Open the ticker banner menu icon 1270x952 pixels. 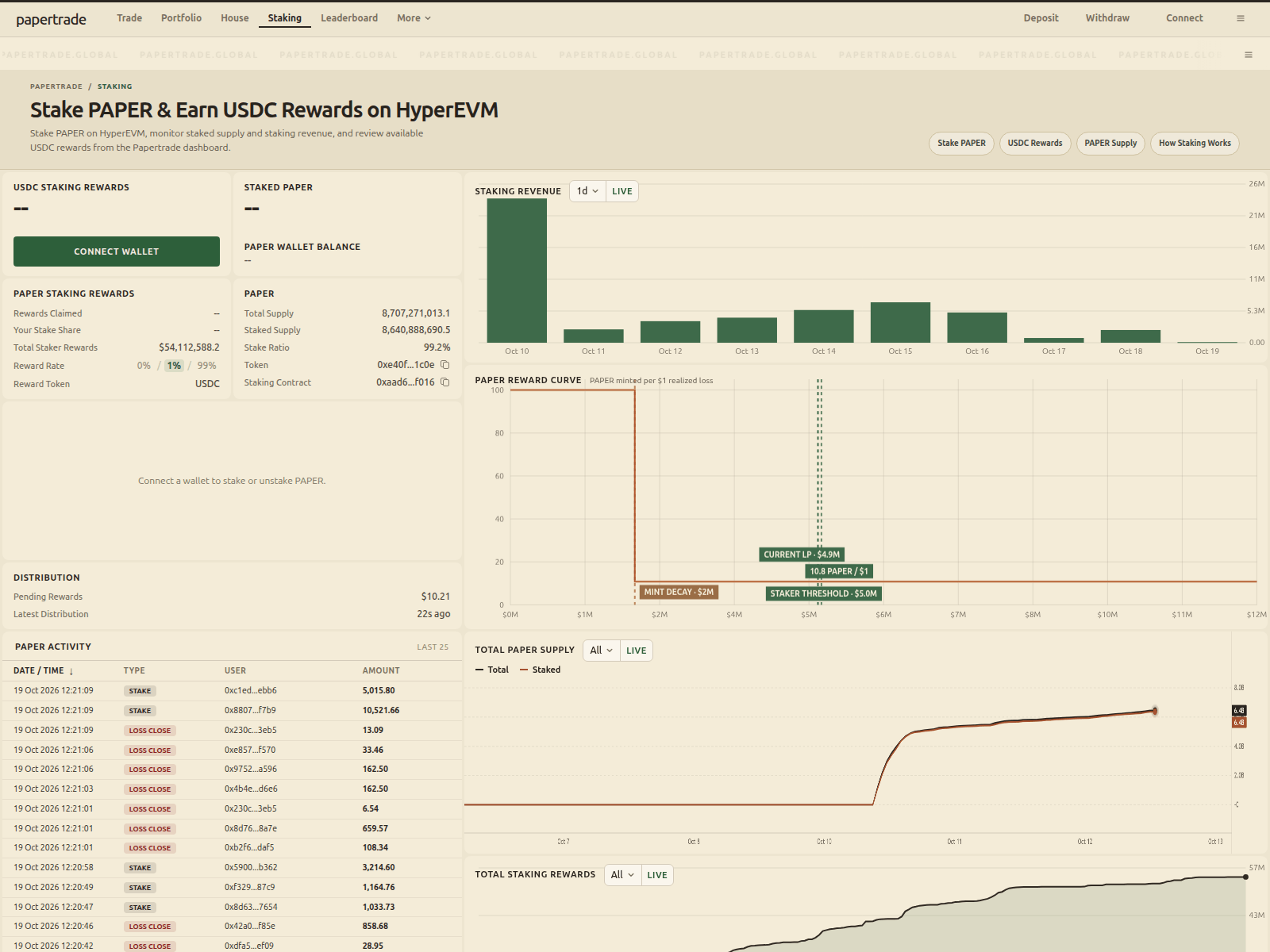[x=1249, y=55]
